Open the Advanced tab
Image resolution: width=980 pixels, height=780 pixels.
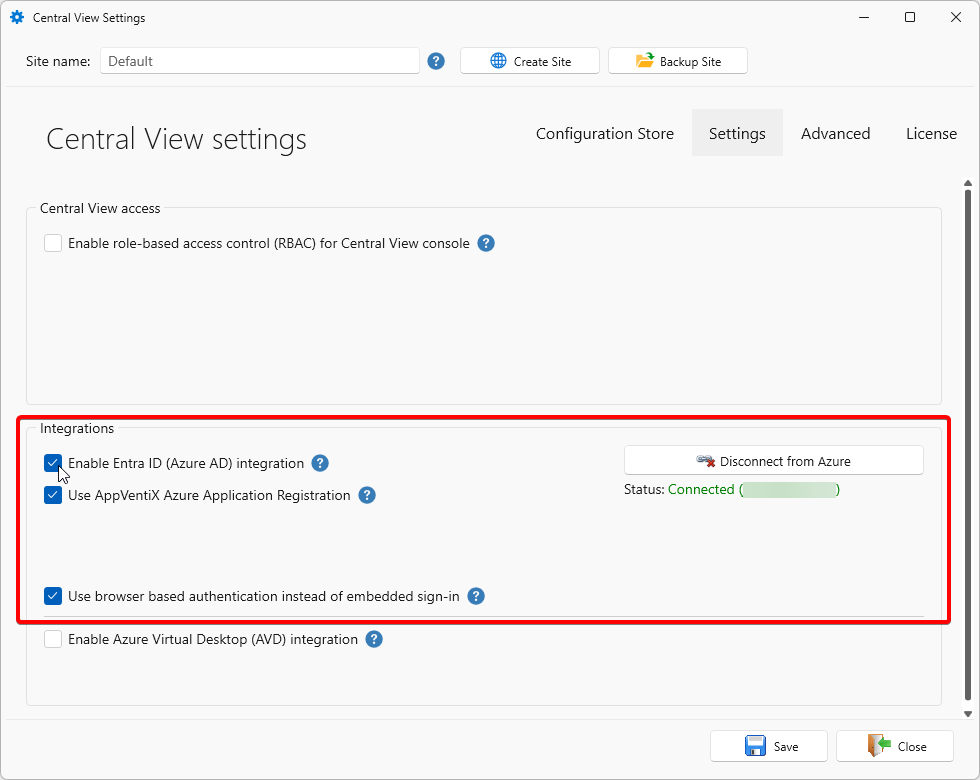[x=835, y=133]
